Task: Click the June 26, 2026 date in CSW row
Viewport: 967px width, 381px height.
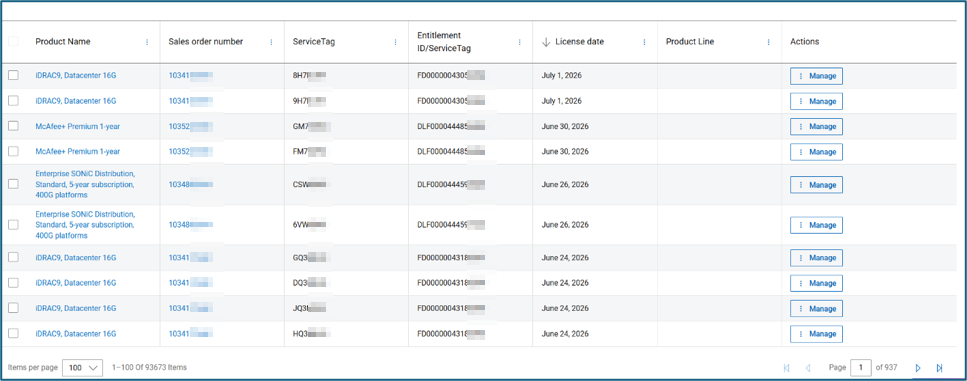Action: [x=565, y=184]
